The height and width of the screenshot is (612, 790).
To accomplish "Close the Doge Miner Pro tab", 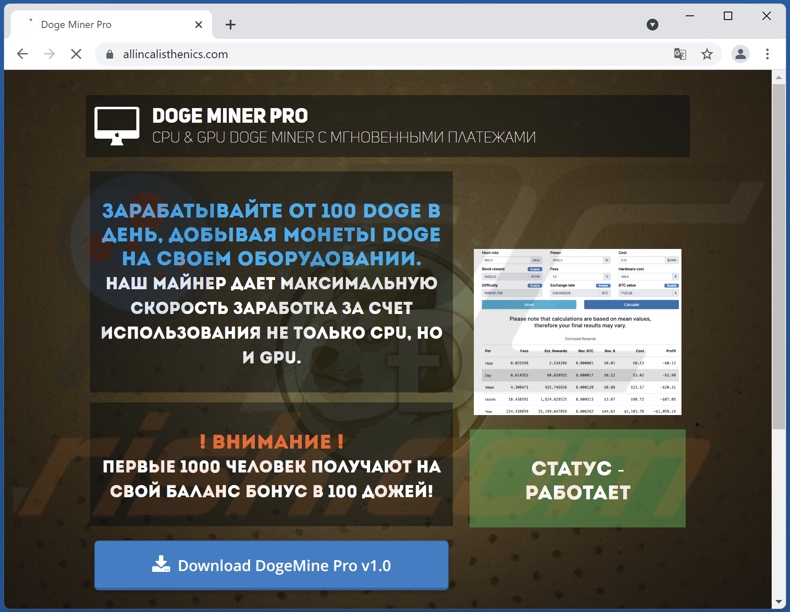I will tap(199, 25).
